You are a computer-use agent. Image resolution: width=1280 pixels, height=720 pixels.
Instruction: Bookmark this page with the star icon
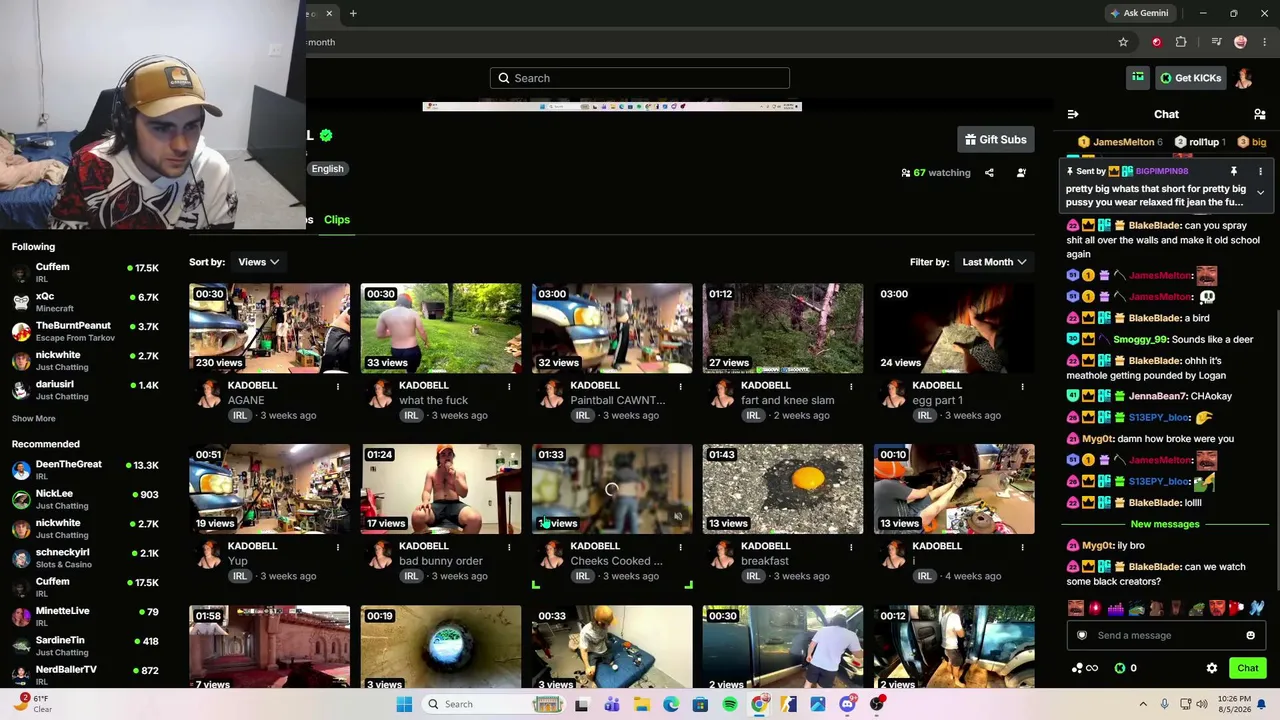(x=1123, y=42)
